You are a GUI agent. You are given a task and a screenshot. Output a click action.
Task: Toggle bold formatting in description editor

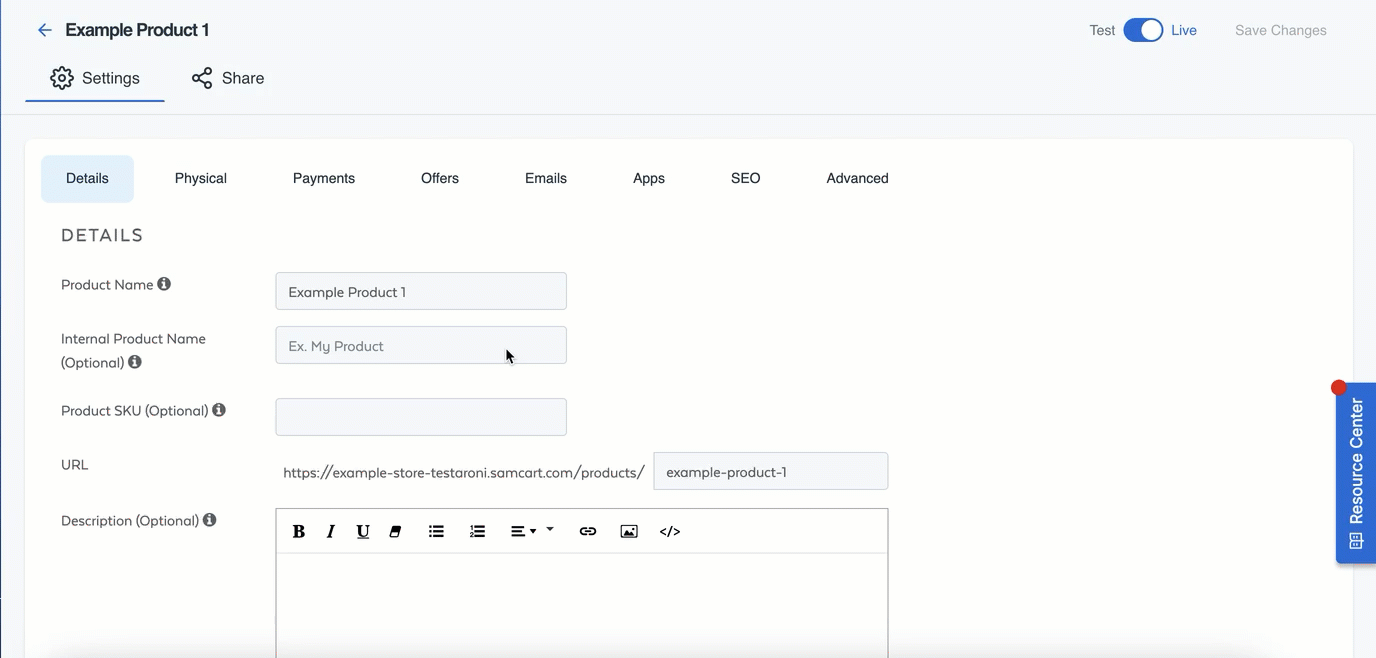pos(298,531)
